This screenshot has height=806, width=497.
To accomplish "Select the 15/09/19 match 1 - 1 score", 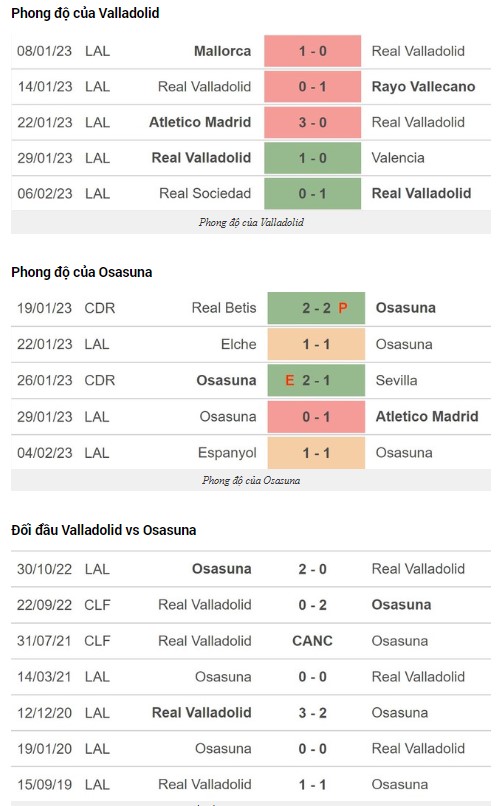I will coord(312,784).
